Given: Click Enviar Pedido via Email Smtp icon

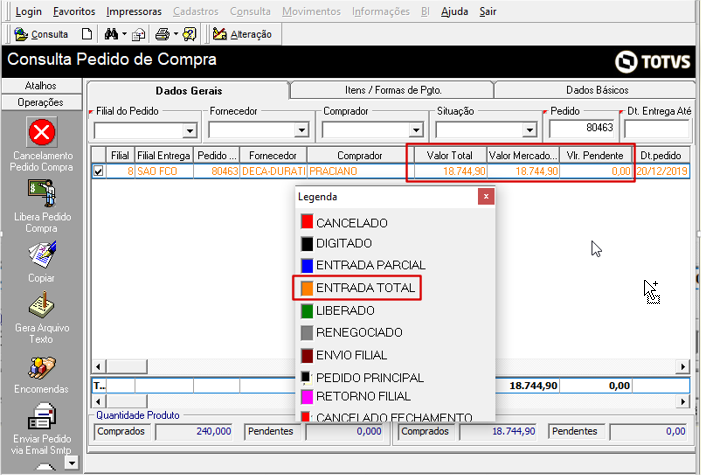Looking at the screenshot, I should tap(42, 416).
